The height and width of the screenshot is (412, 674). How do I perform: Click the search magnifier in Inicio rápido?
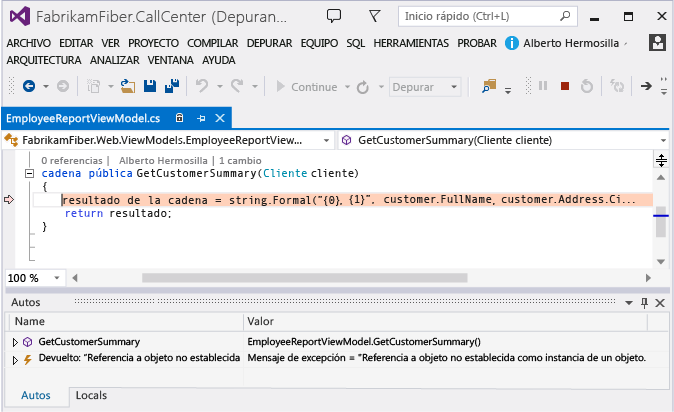tap(565, 16)
